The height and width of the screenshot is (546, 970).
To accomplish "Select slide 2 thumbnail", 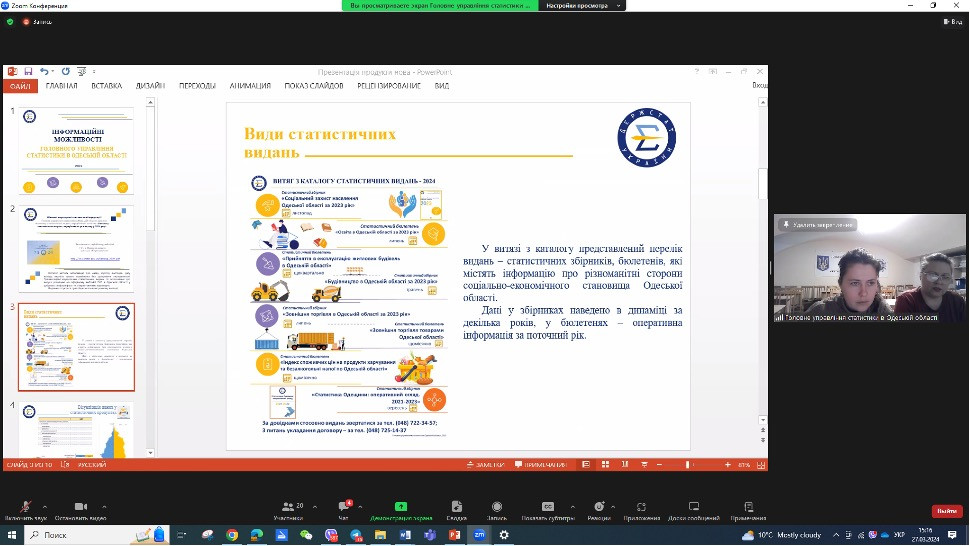I will click(x=76, y=249).
